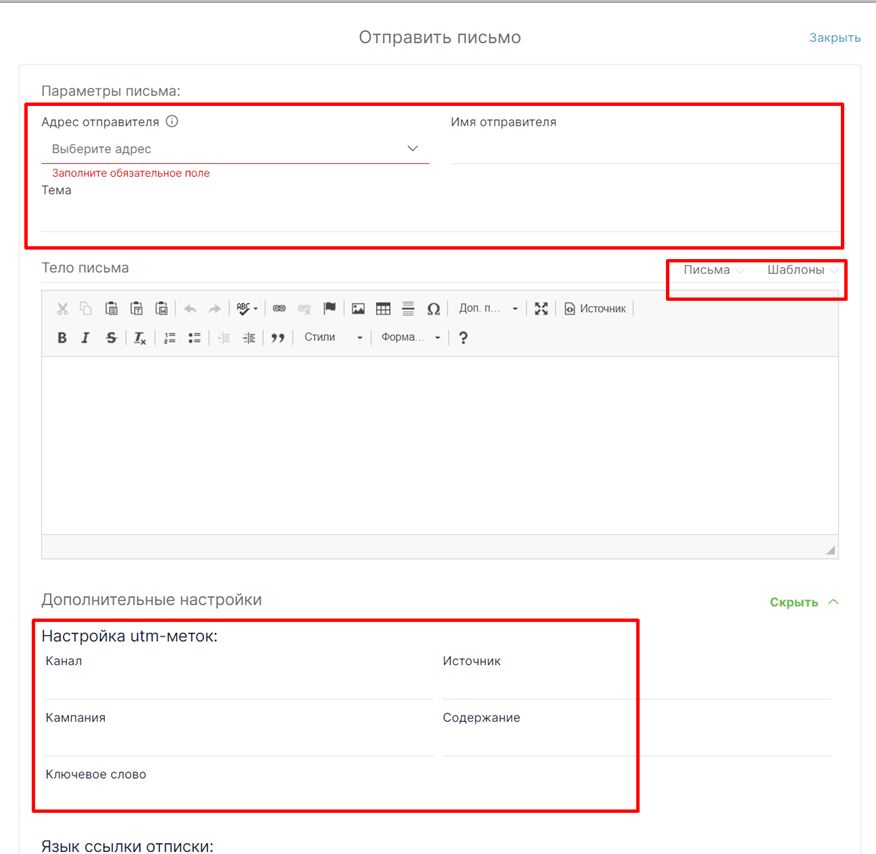Collapse additional settings via Скрыть
The height and width of the screenshot is (854, 876).
pos(803,602)
